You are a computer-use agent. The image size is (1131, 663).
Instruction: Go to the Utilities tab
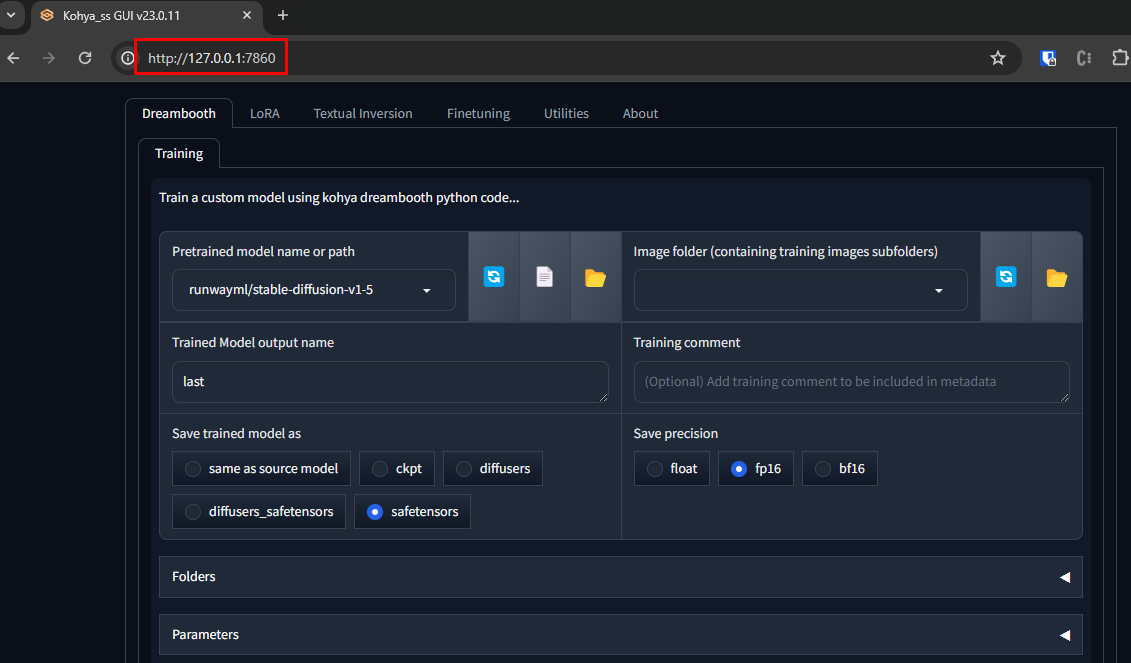point(566,114)
